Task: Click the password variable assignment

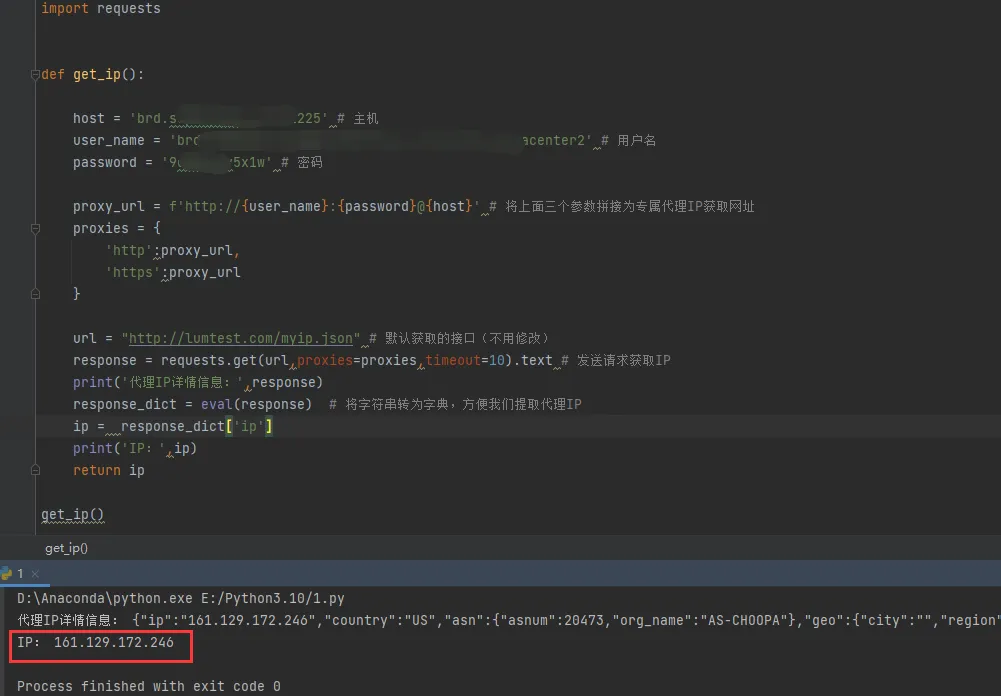Action: (172, 163)
